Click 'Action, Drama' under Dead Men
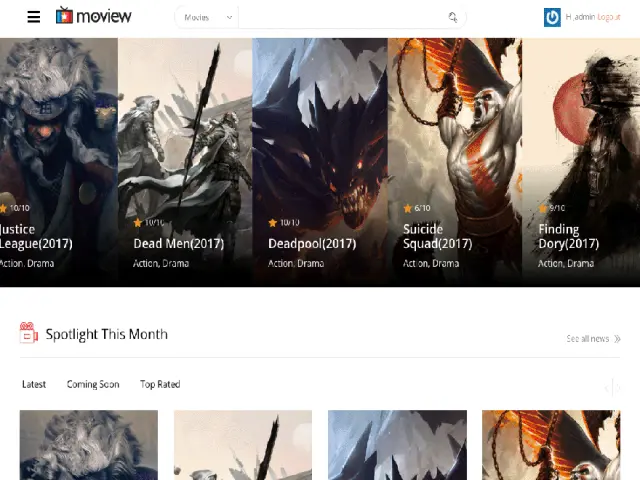640x480 pixels. 161,264
